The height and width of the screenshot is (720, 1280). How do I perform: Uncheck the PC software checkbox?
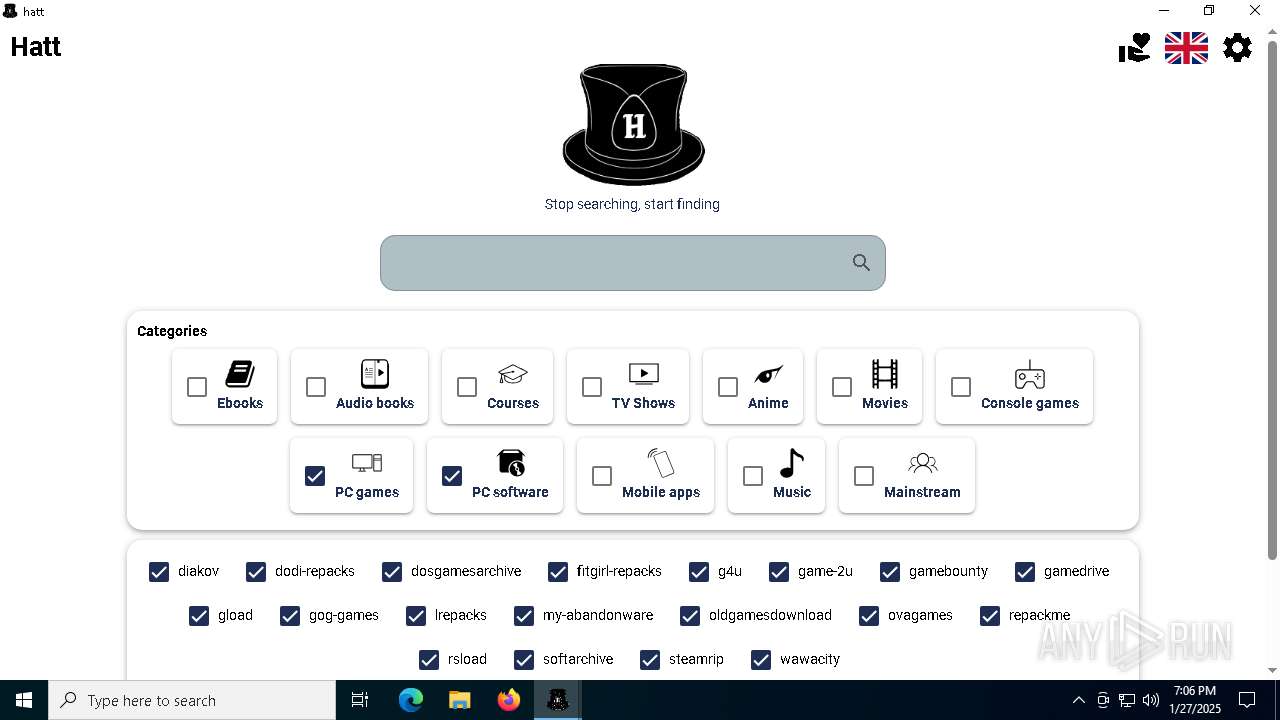pos(452,476)
